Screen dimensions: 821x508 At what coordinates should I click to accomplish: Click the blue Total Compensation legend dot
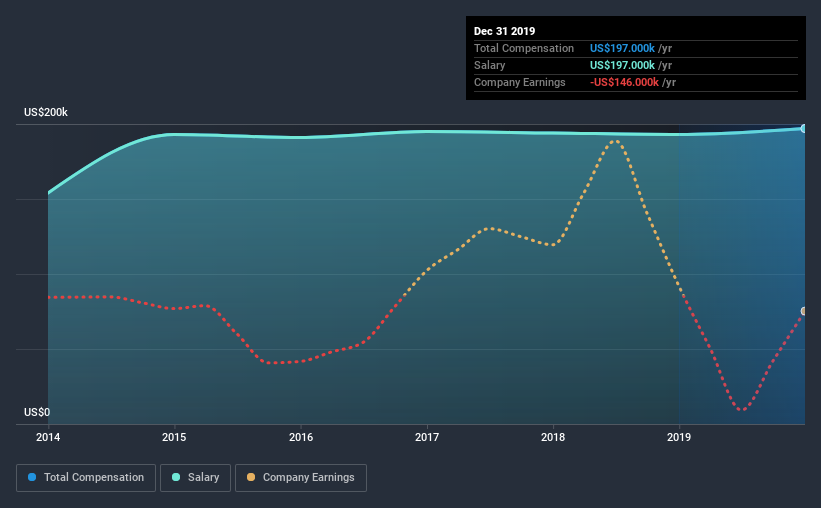coord(32,477)
